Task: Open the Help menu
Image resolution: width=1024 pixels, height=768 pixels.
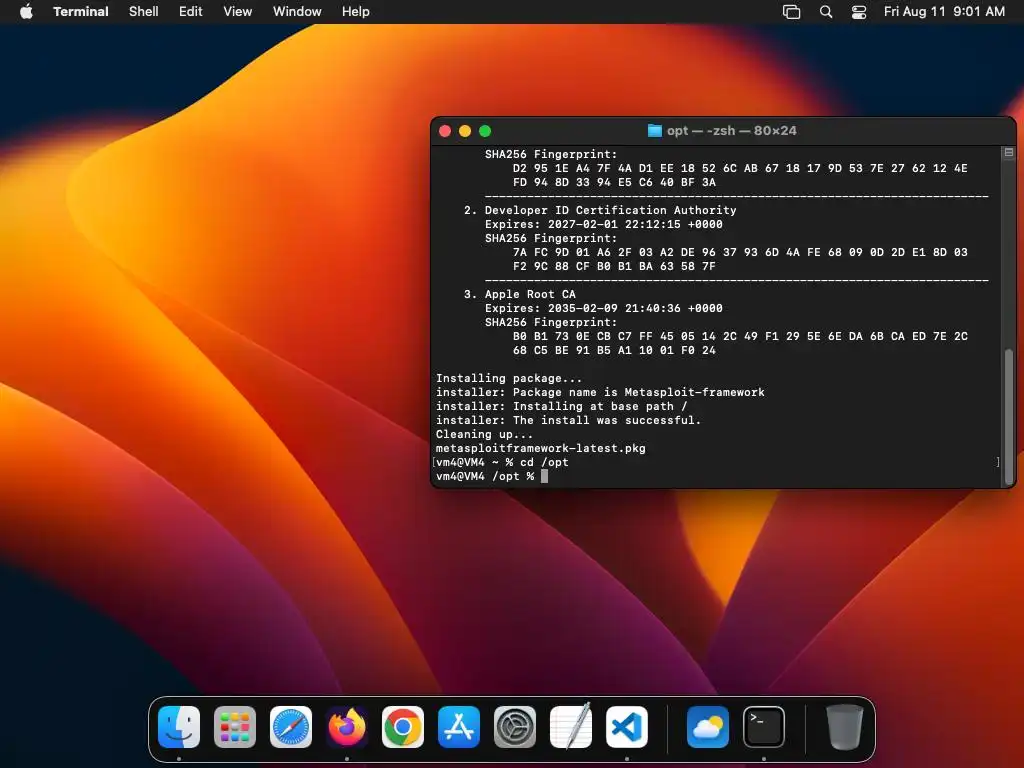Action: click(x=355, y=11)
